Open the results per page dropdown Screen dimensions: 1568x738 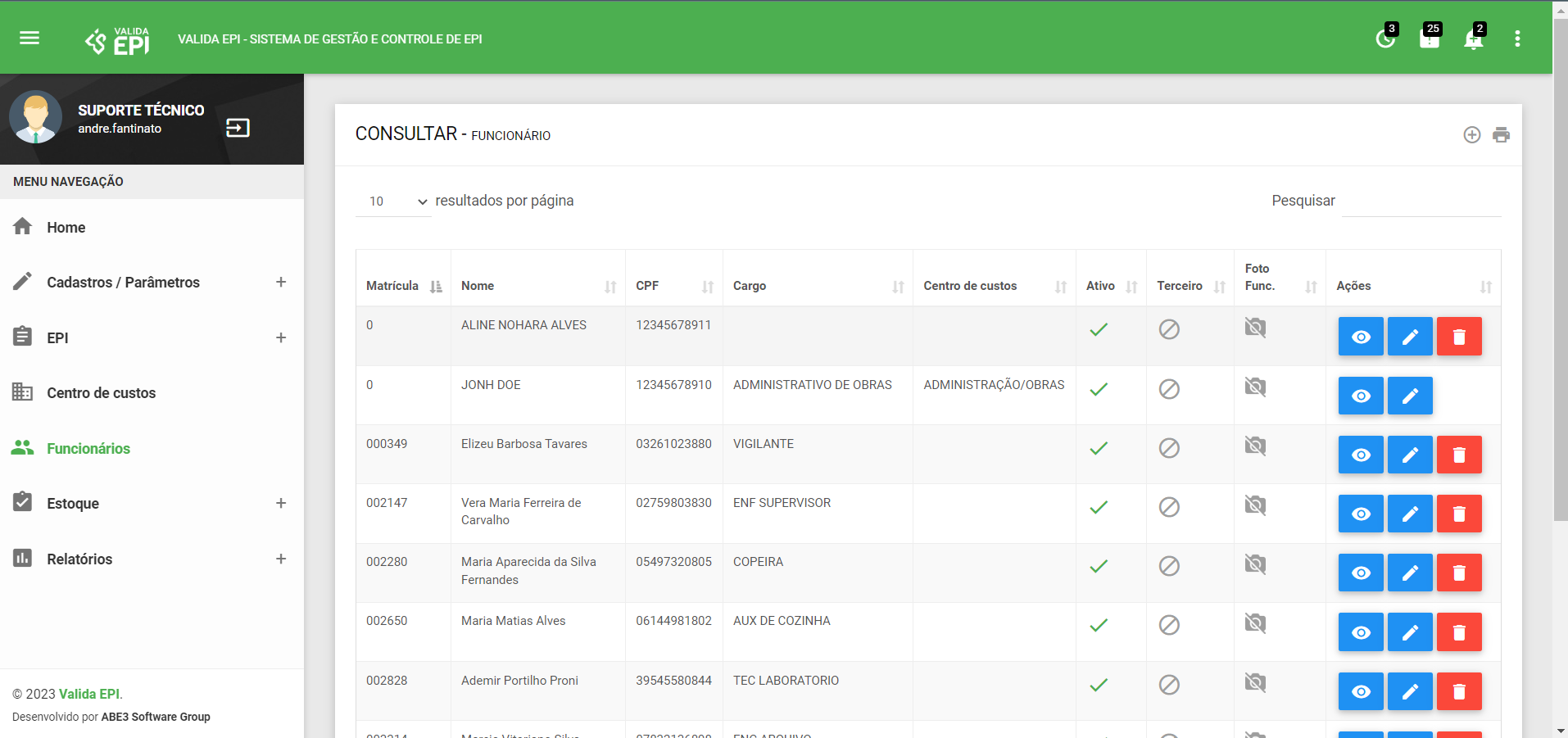pos(393,201)
